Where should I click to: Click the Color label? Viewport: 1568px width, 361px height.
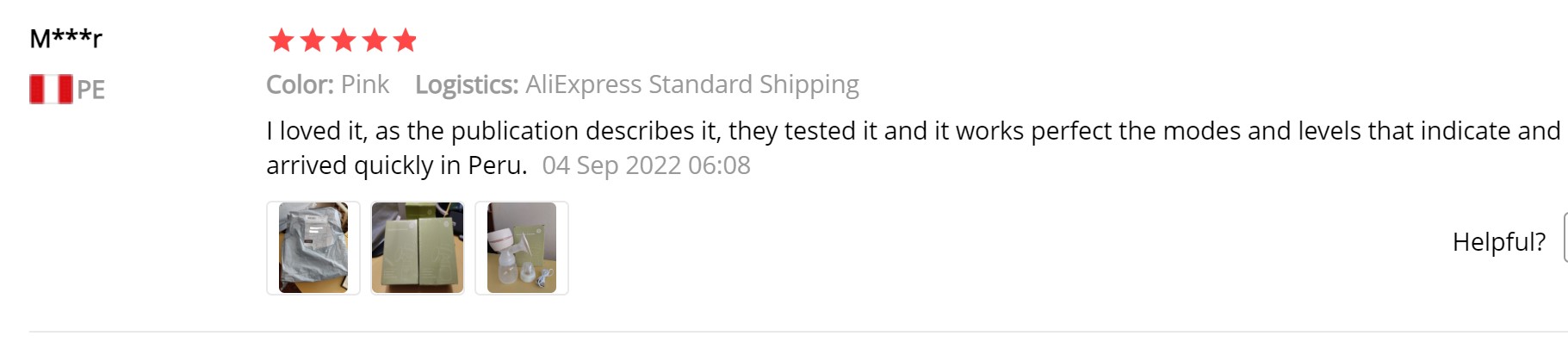pyautogui.click(x=300, y=84)
